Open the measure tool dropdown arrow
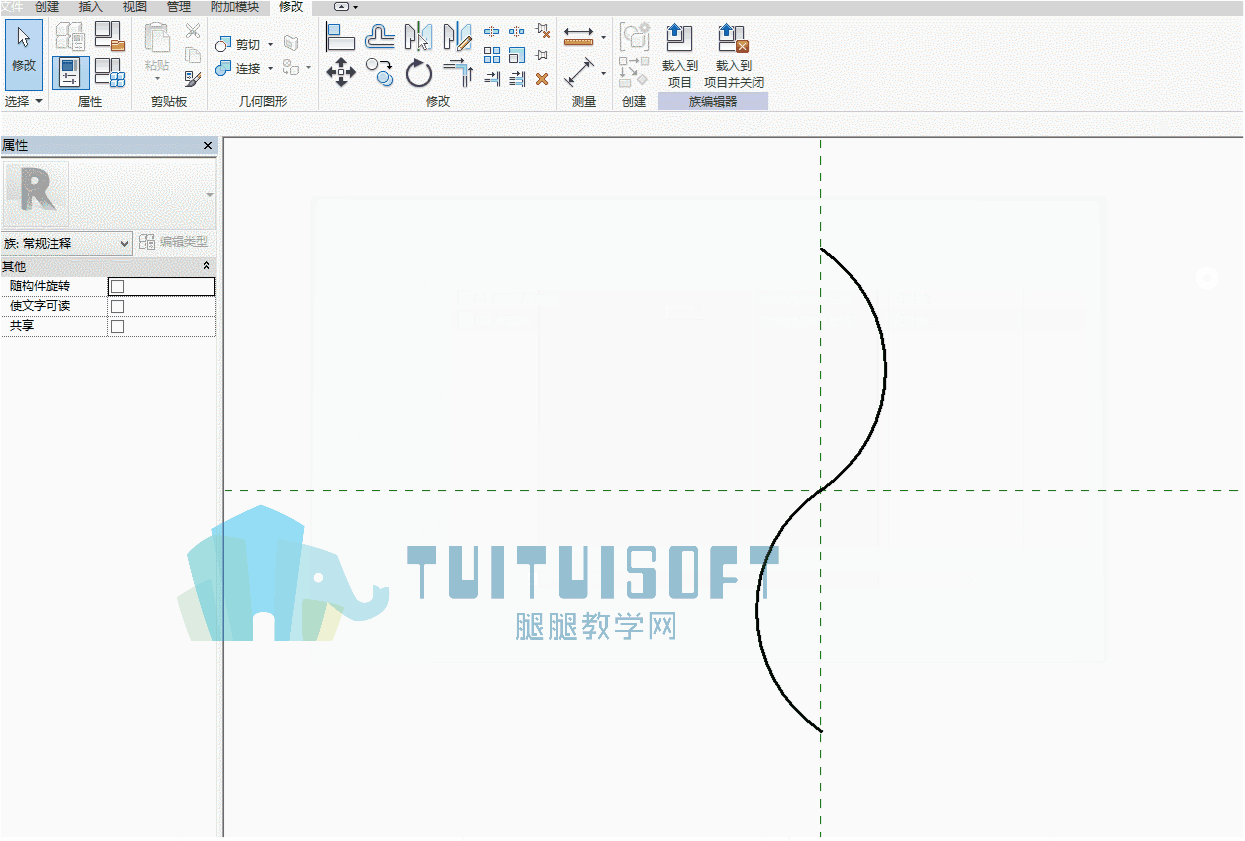Screen dimensions: 1245x841 603,38
